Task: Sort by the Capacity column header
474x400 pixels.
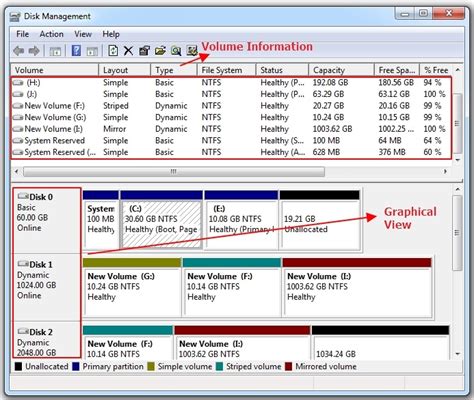Action: [341, 70]
